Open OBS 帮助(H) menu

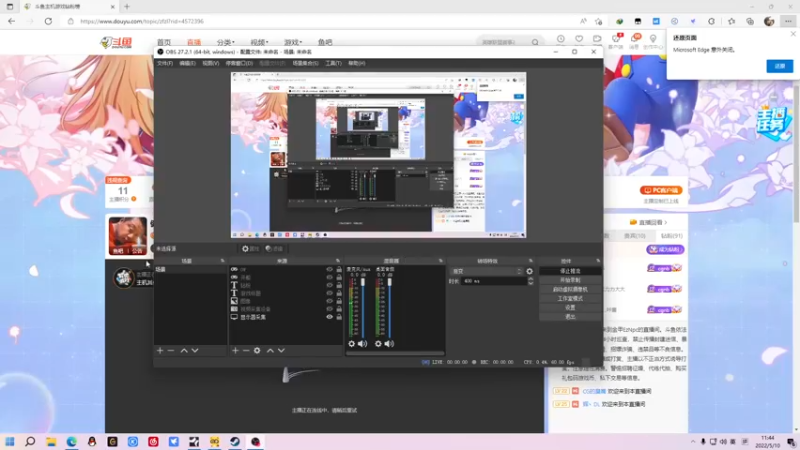pyautogui.click(x=357, y=63)
